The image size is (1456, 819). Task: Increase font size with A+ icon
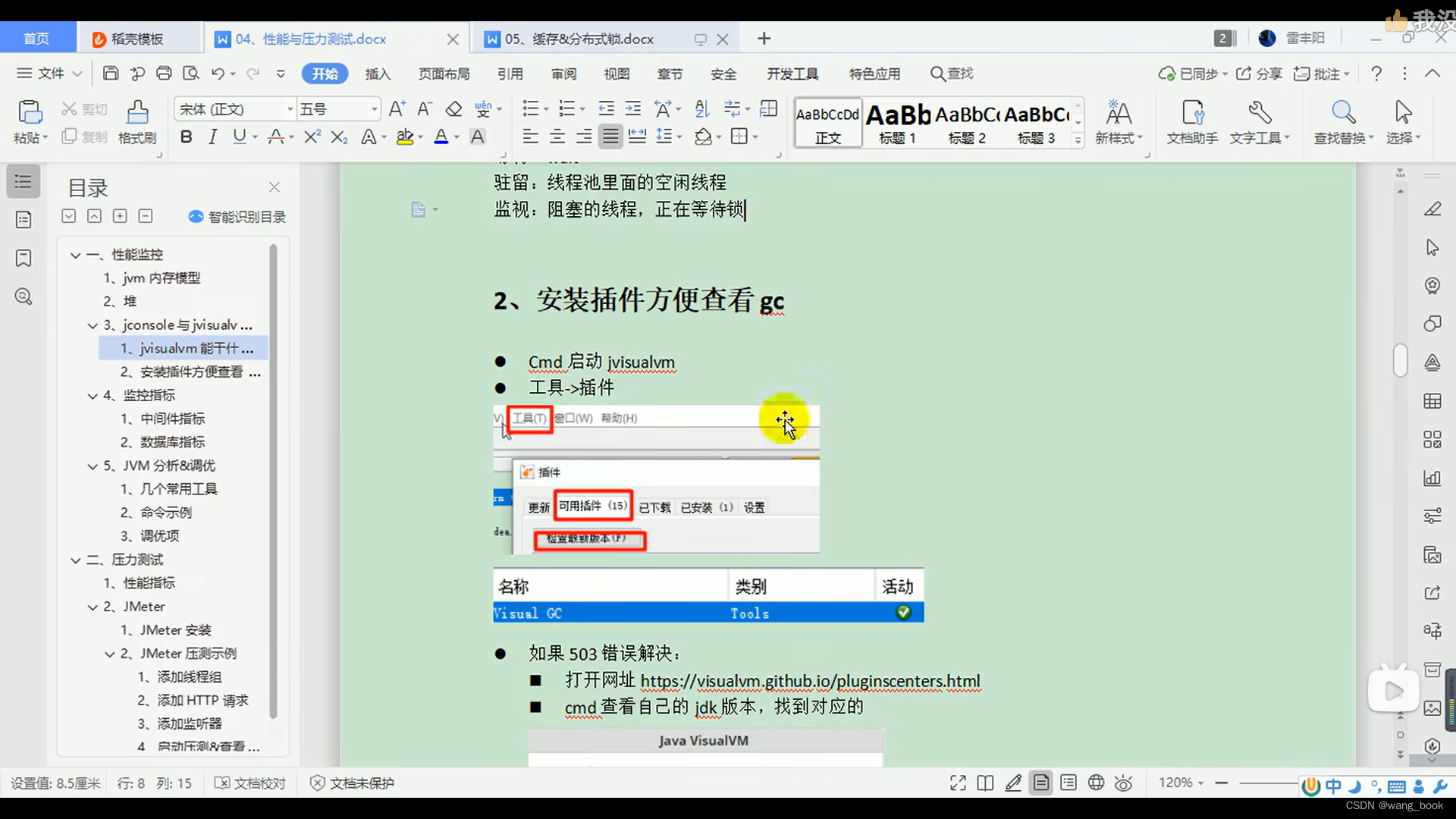tap(397, 109)
